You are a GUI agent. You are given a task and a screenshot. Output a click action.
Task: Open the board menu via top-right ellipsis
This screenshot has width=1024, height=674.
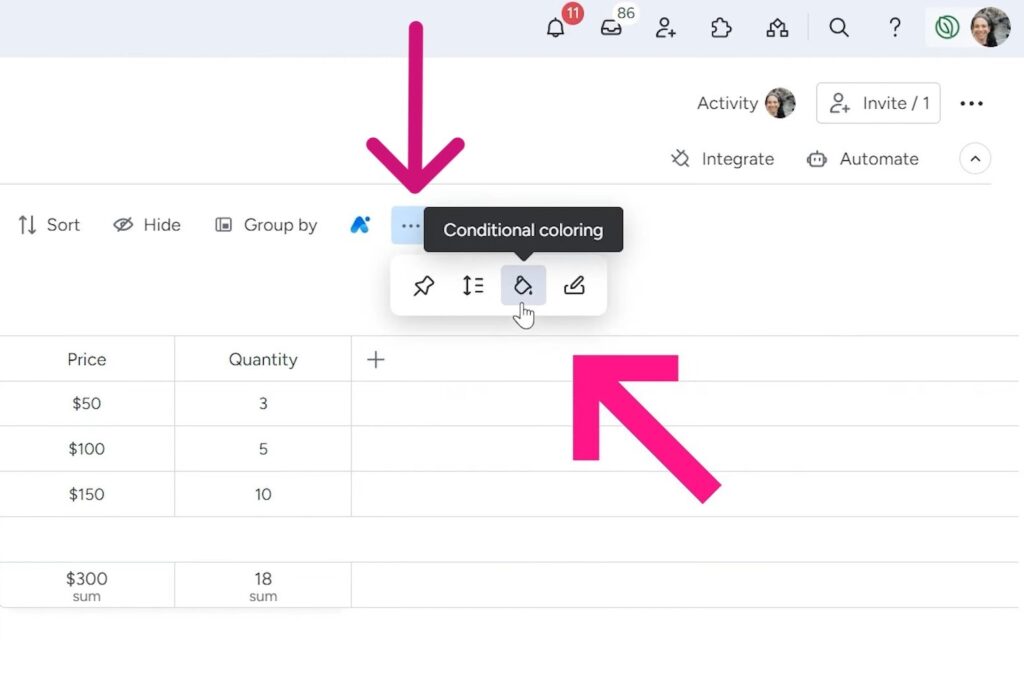pos(971,103)
